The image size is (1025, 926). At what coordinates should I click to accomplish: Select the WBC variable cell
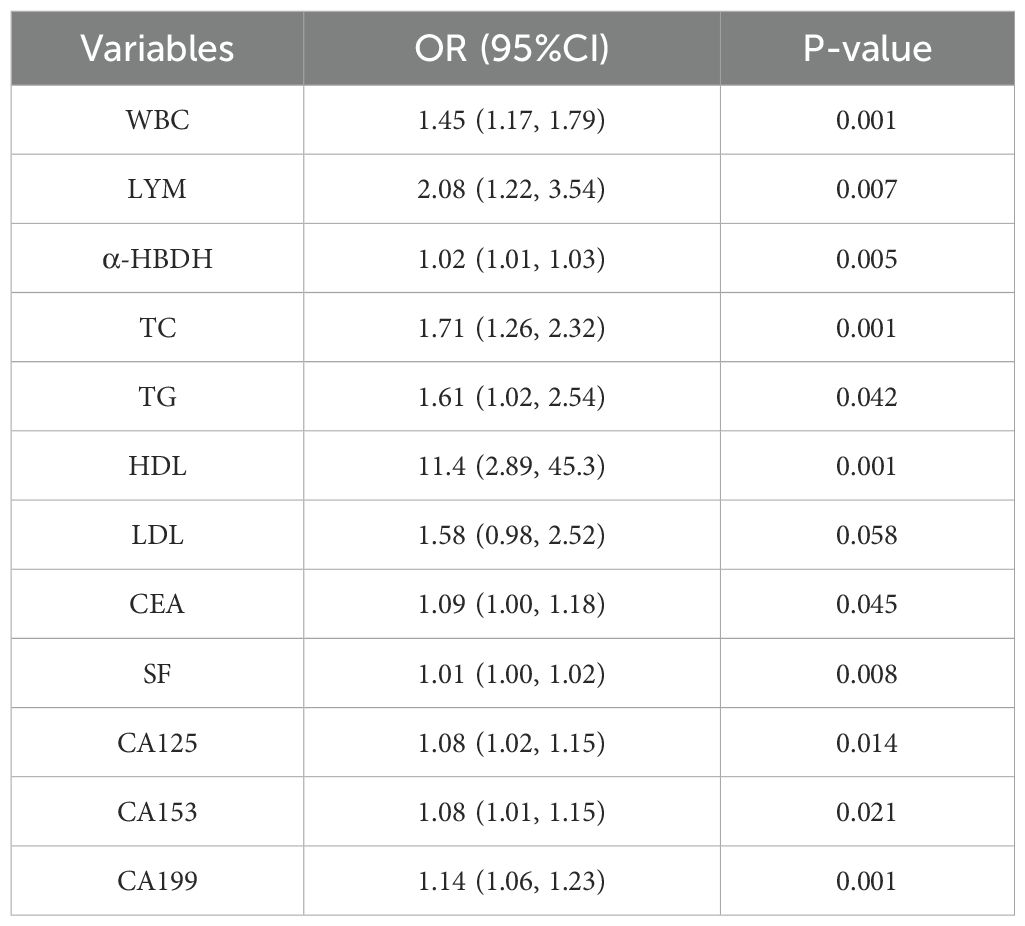(x=158, y=120)
